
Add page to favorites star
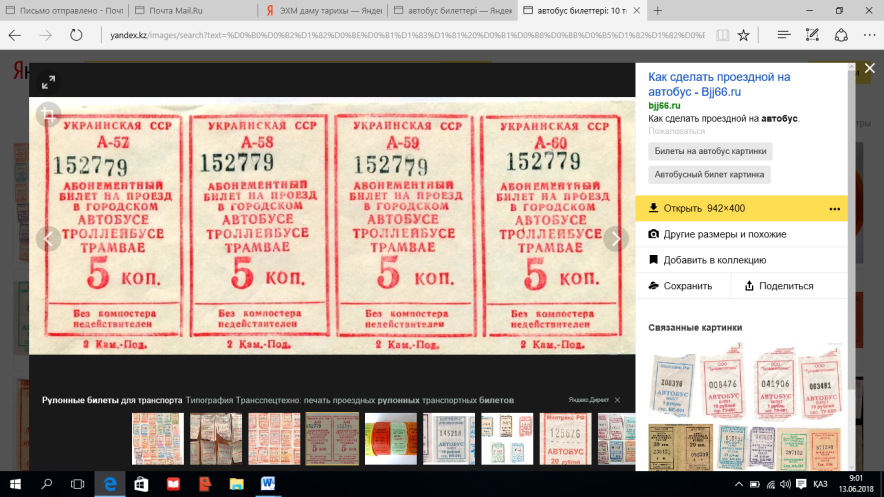click(744, 35)
